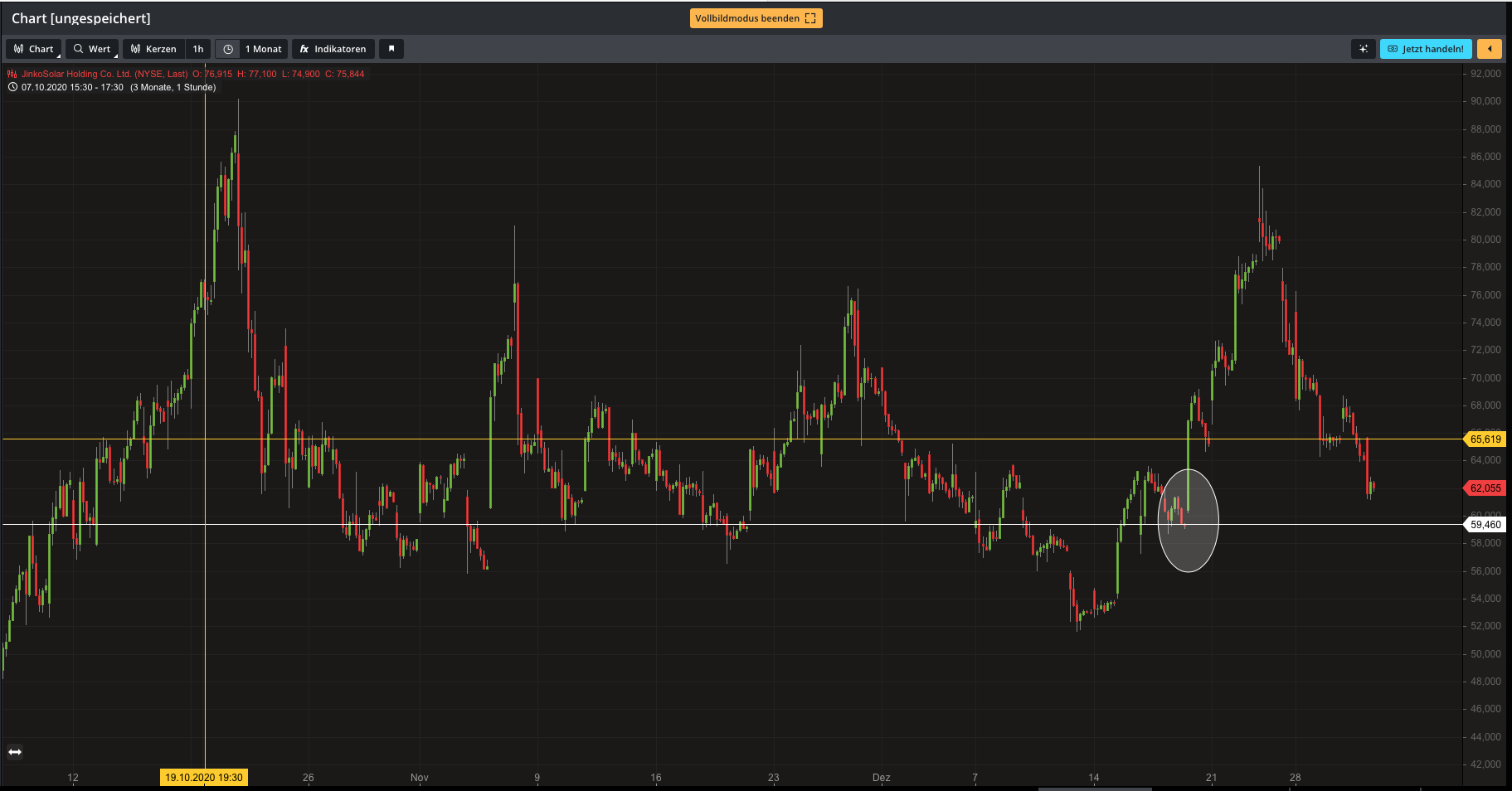Click the 19.10.2020 19:30 date marker

[x=204, y=778]
